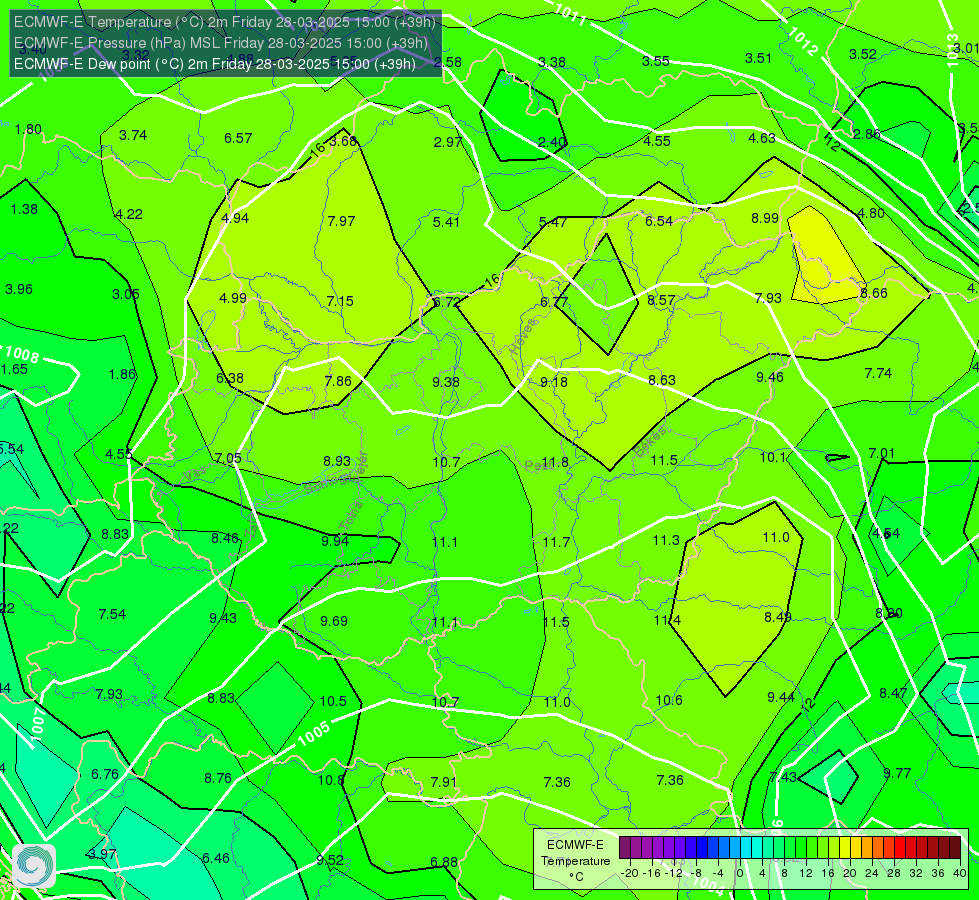Click the dew point value 8.93
This screenshot has height=900, width=979.
[337, 461]
